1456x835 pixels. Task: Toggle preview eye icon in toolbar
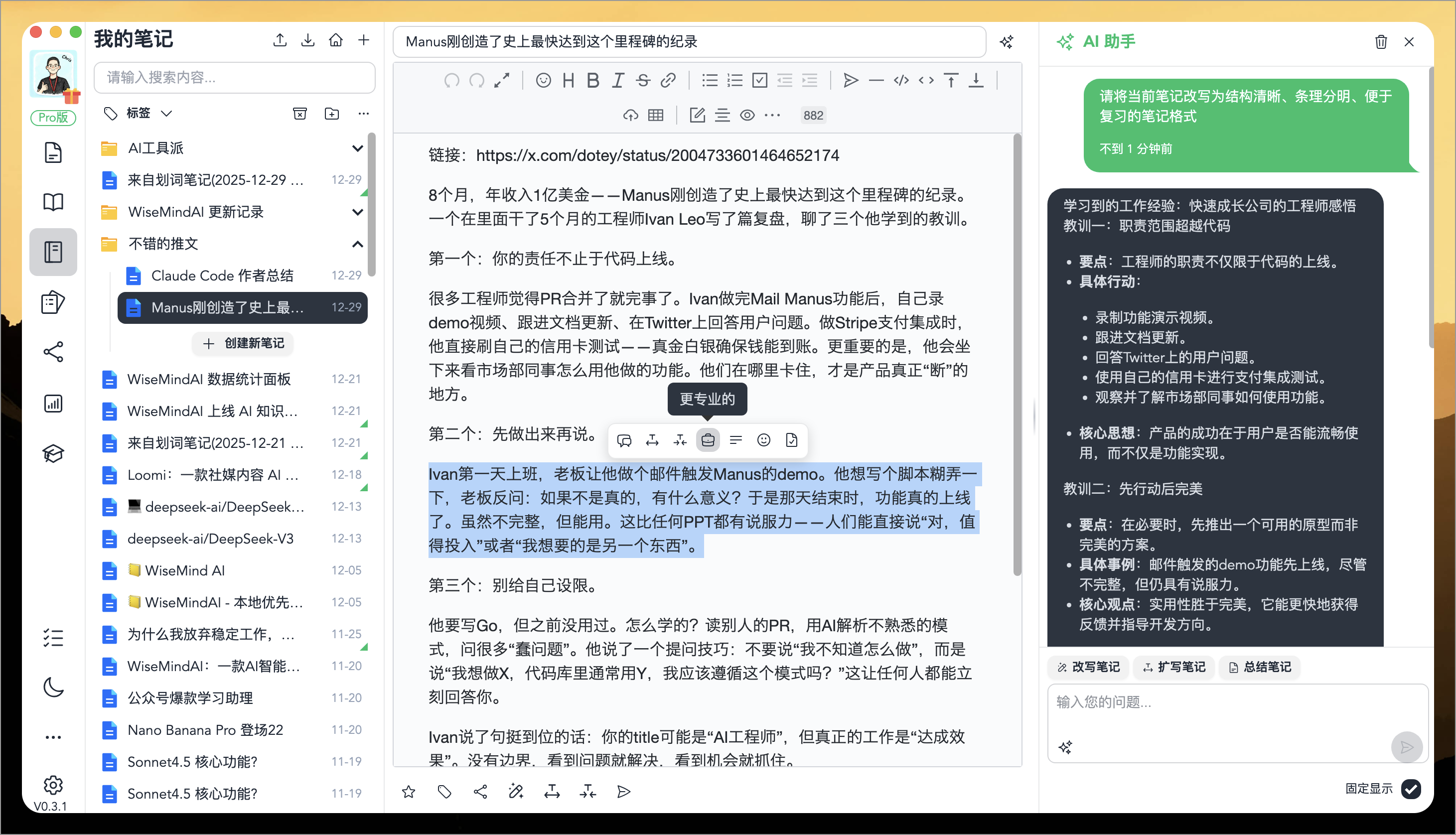746,115
